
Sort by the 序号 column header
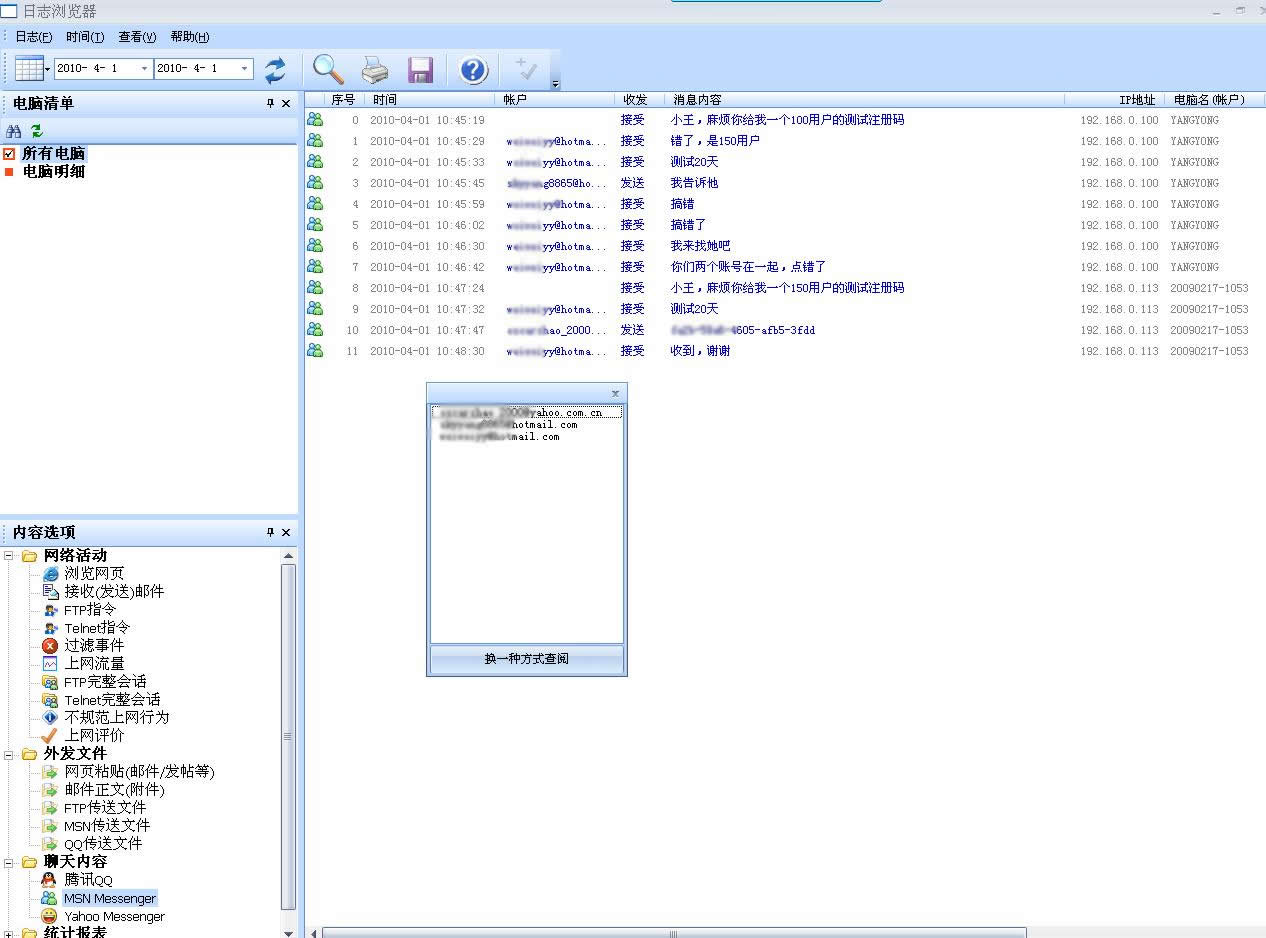[345, 100]
